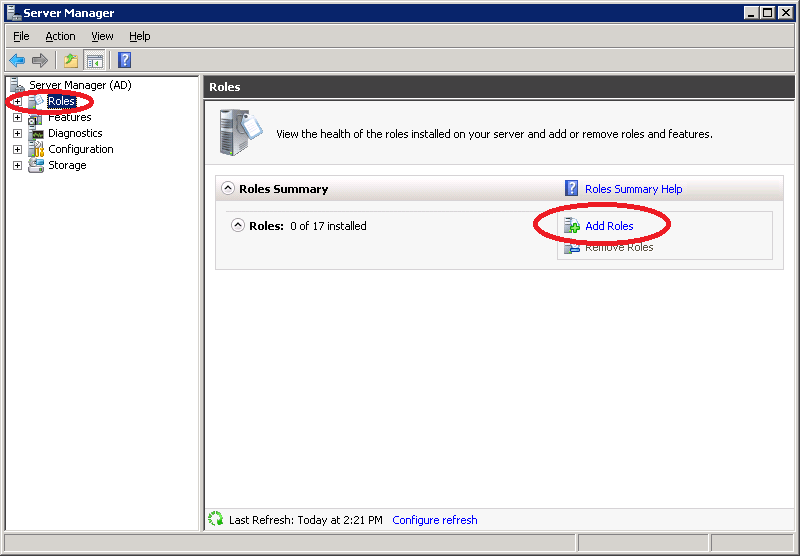
Task: Select Features in the tree
Action: click(69, 117)
